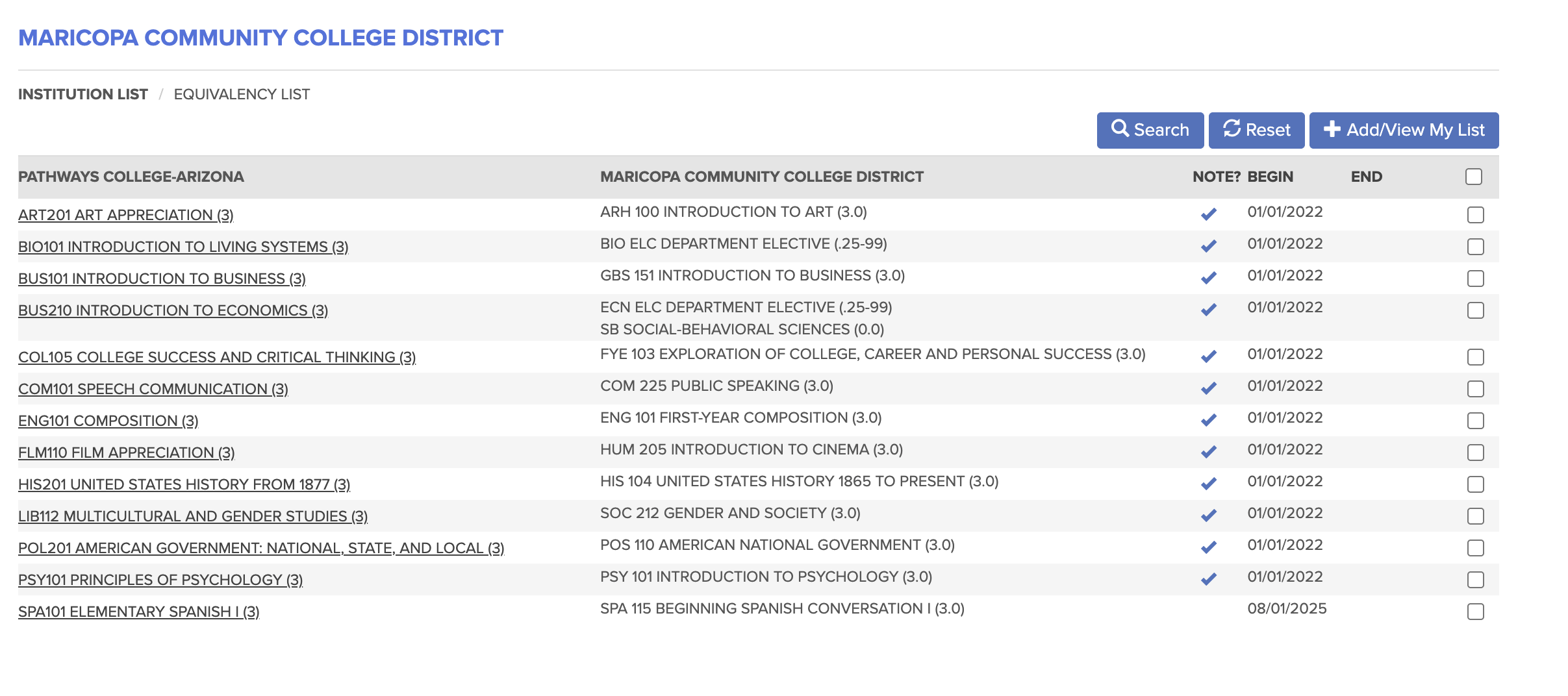Image resolution: width=1568 pixels, height=696 pixels.
Task: Click the Reset button
Action: click(x=1256, y=130)
